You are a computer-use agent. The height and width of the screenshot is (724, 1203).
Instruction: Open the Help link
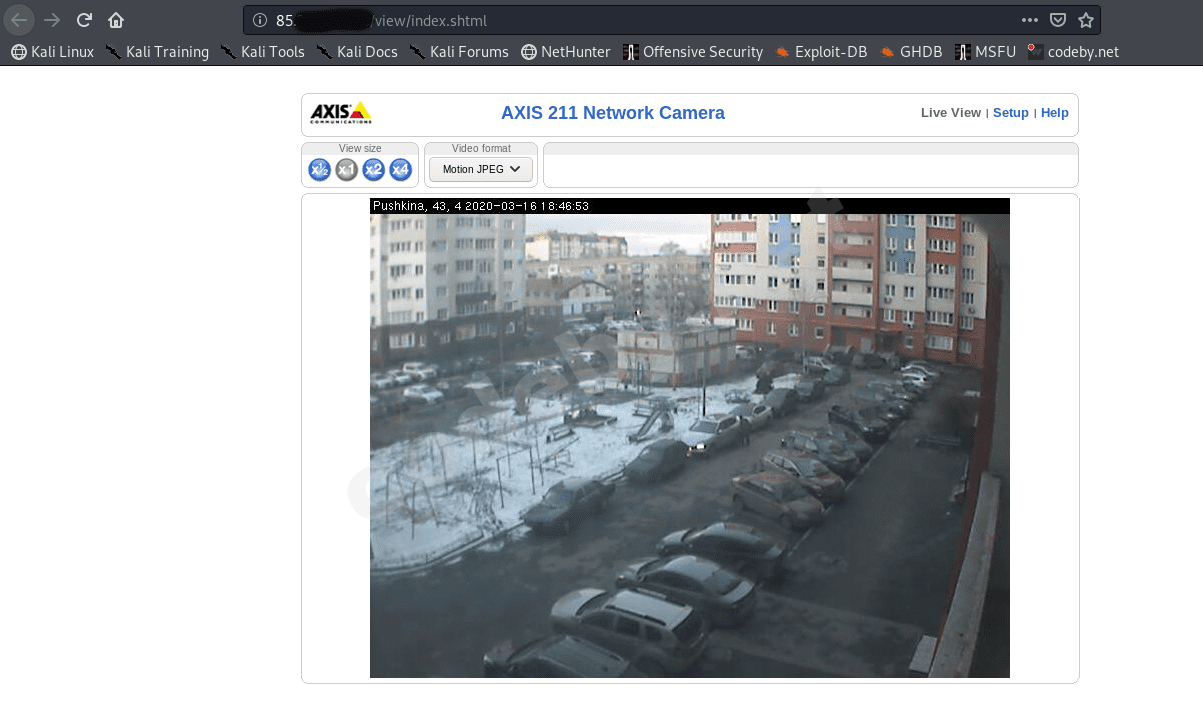pos(1054,113)
